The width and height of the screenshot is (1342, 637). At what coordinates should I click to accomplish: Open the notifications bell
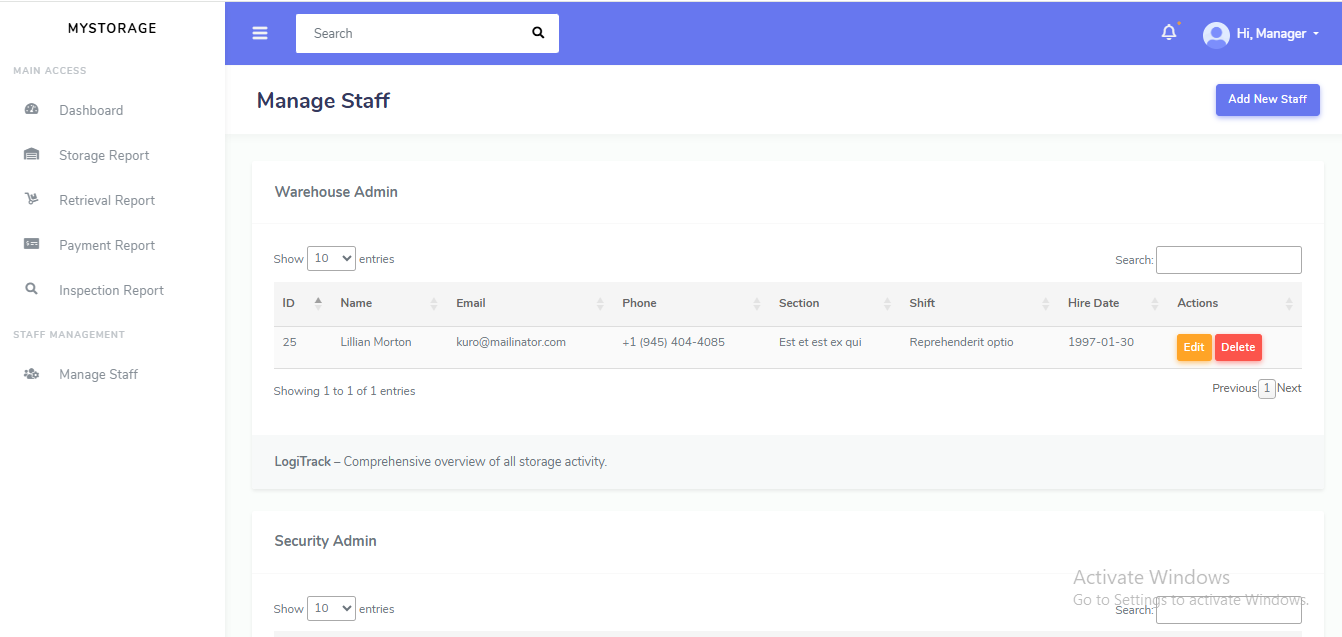coord(1168,33)
